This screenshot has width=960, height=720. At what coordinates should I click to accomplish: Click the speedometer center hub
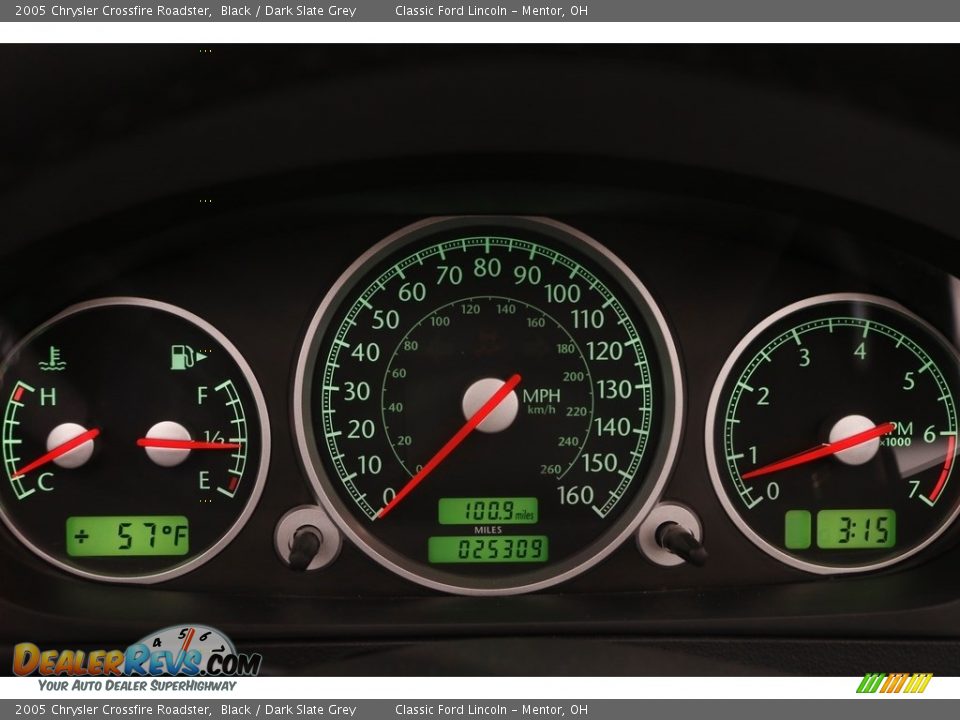coord(490,405)
